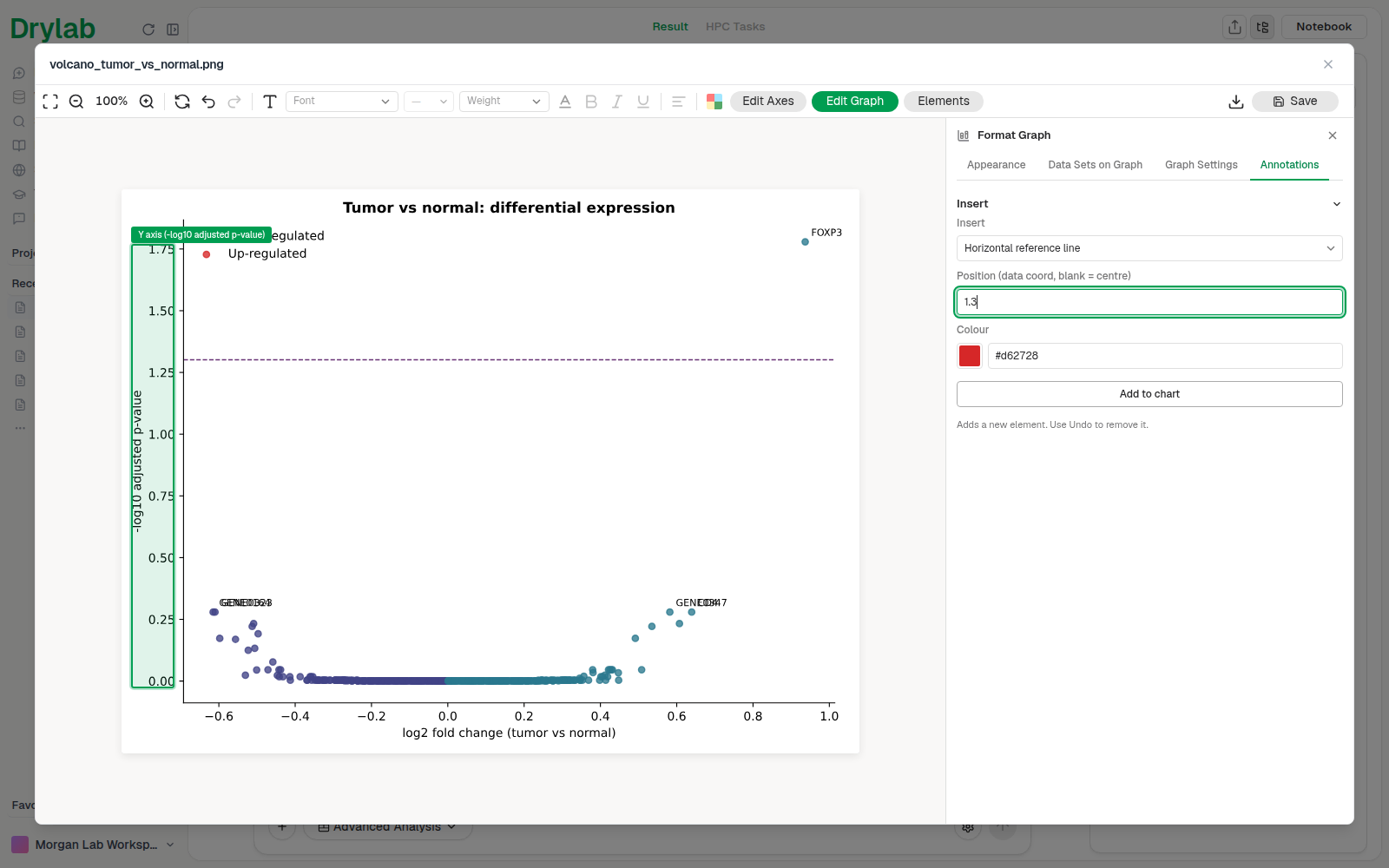Open the colour palette icon
This screenshot has width=1389, height=868.
pos(714,102)
